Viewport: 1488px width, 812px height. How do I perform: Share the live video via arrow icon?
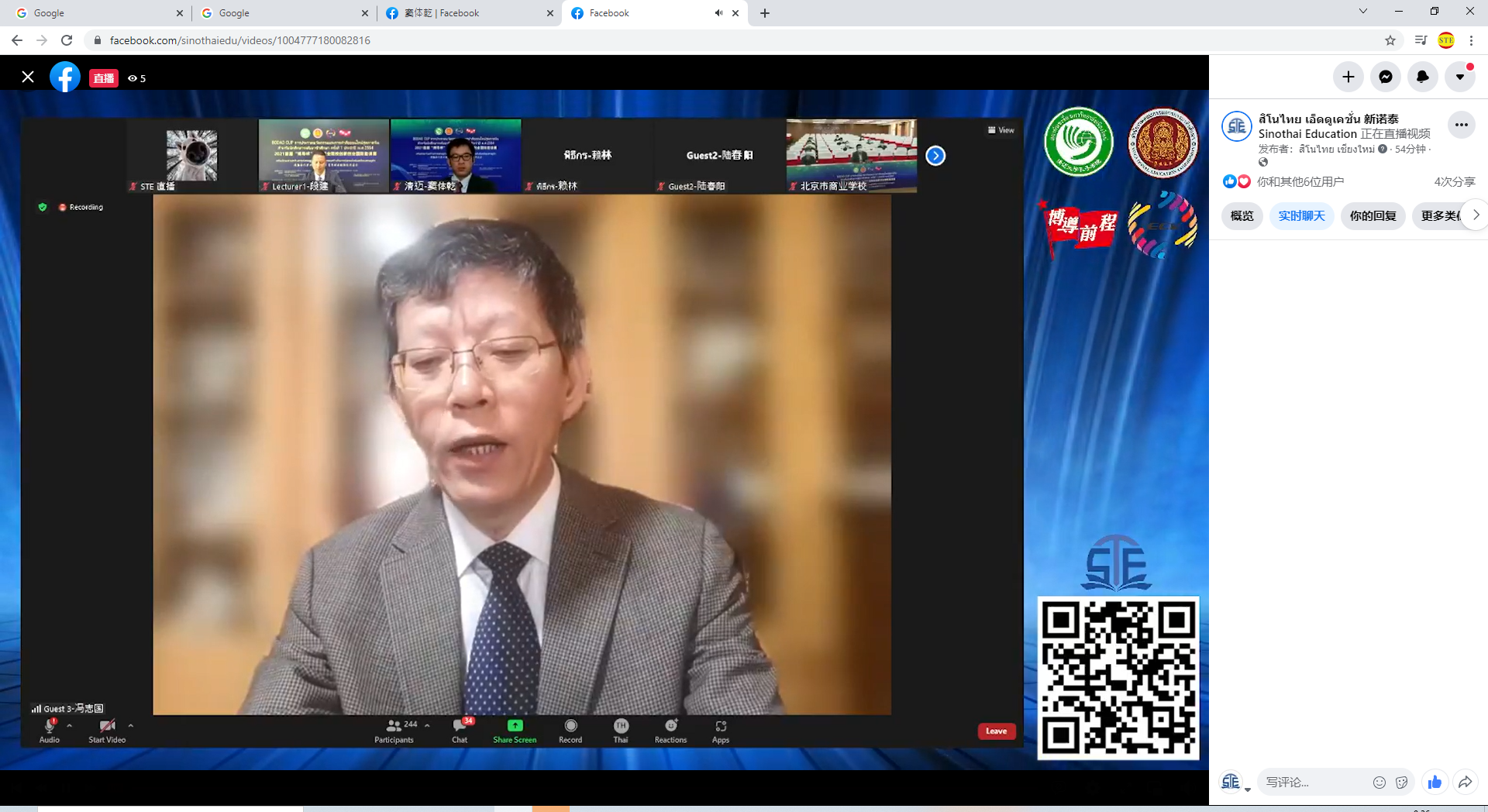tap(1465, 782)
